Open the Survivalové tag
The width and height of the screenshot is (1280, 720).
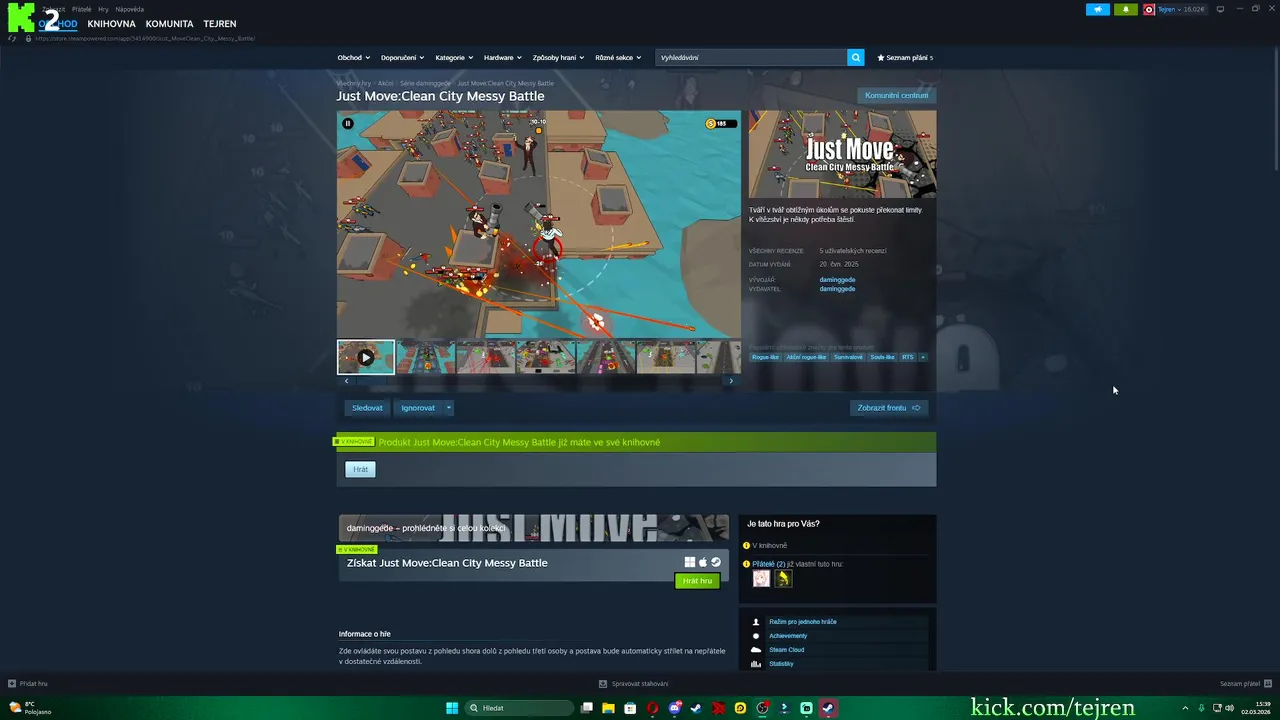coord(848,357)
